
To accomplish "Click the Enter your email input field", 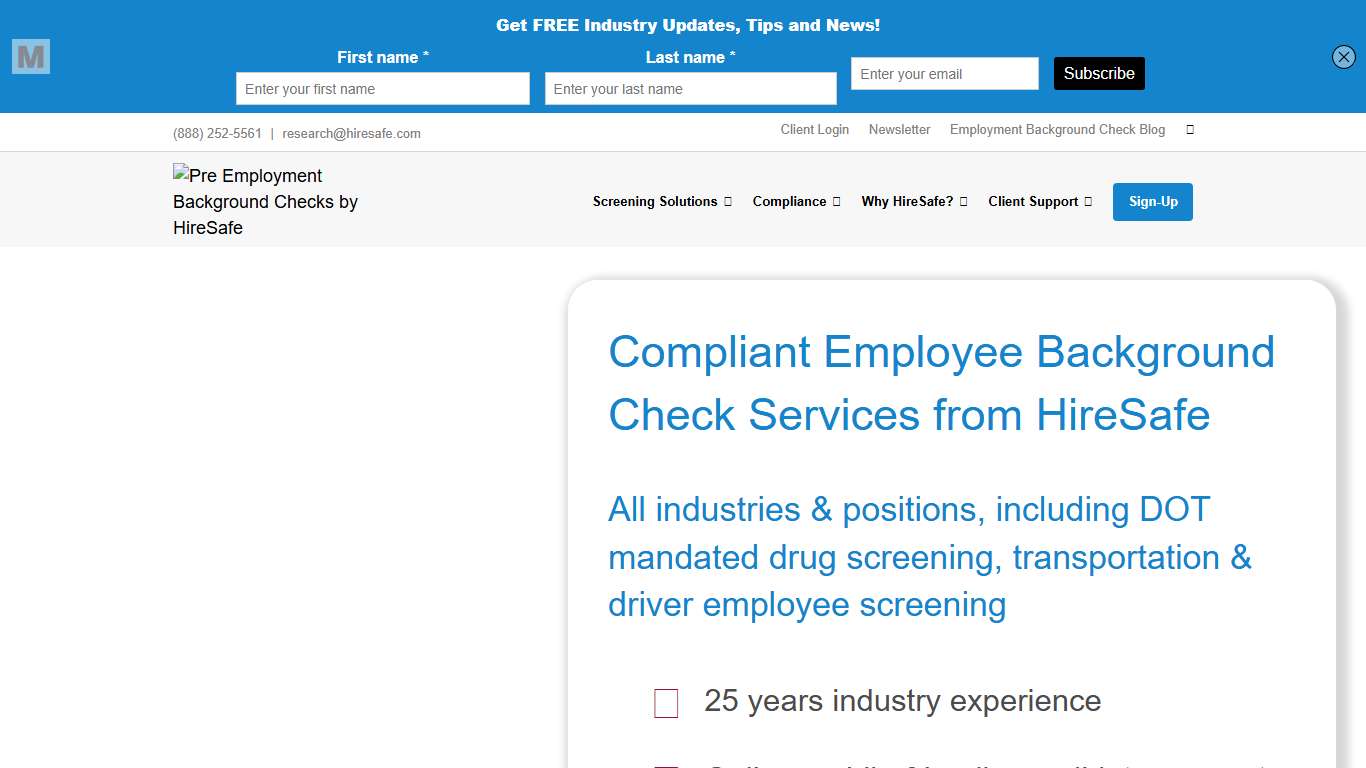I will click(944, 73).
